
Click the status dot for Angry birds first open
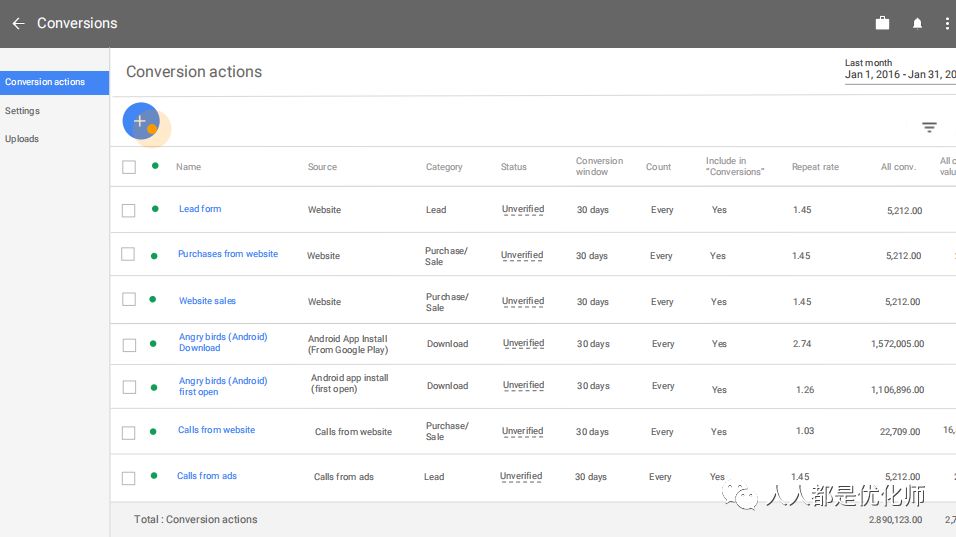(x=154, y=388)
